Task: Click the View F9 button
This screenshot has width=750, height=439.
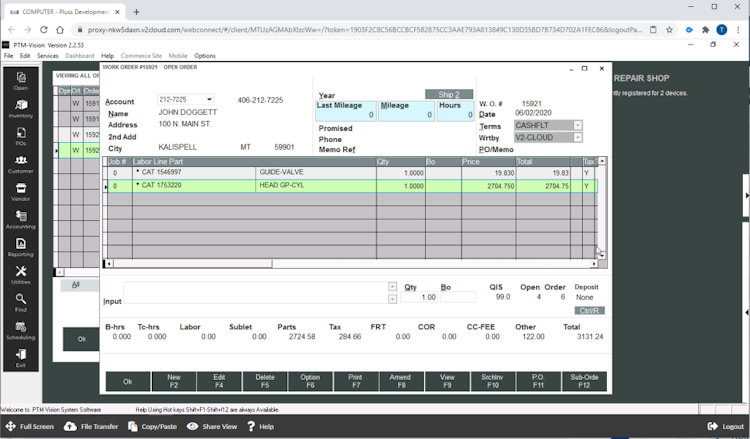Action: pos(447,382)
